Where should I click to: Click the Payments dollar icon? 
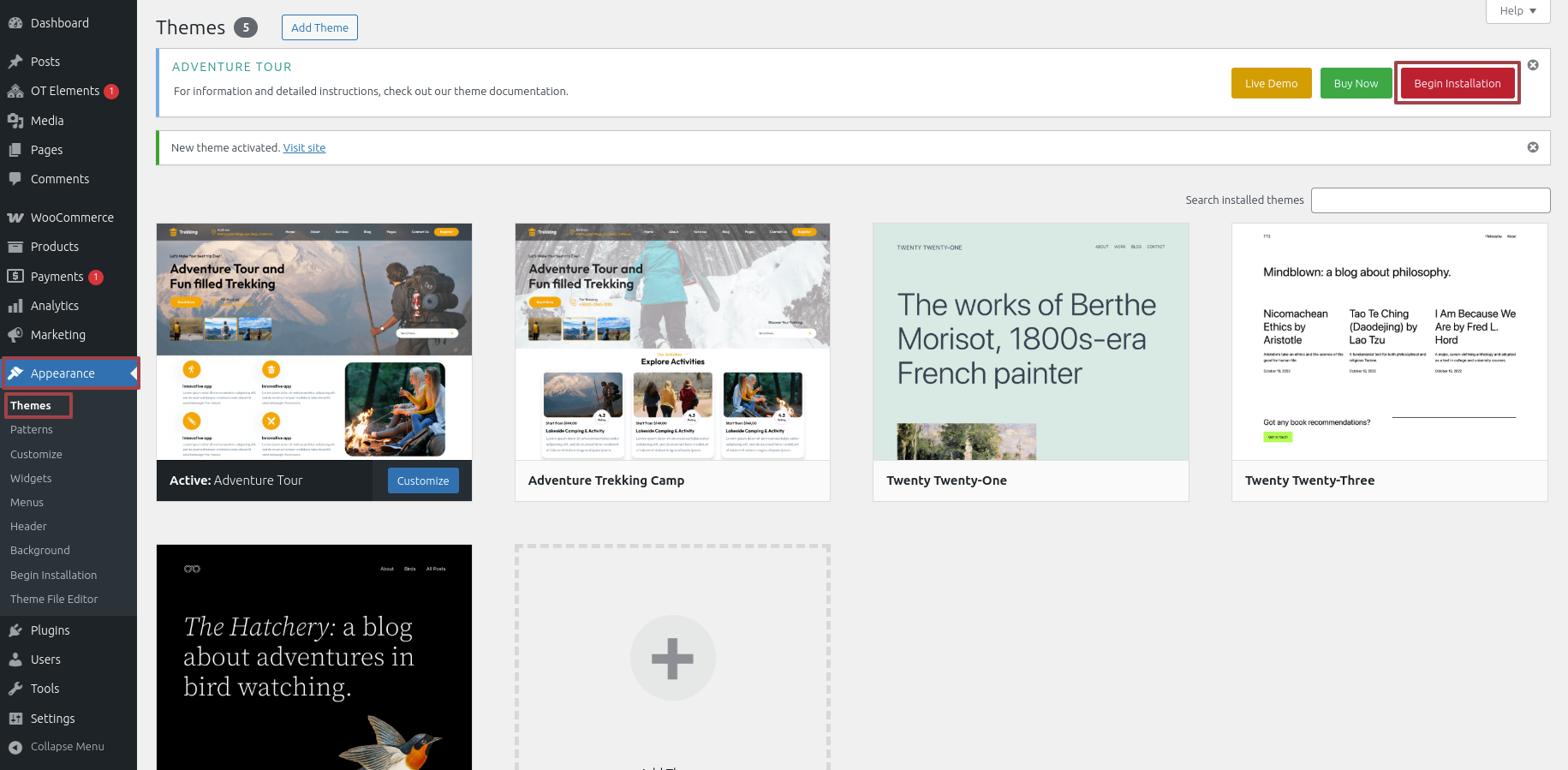(x=15, y=276)
